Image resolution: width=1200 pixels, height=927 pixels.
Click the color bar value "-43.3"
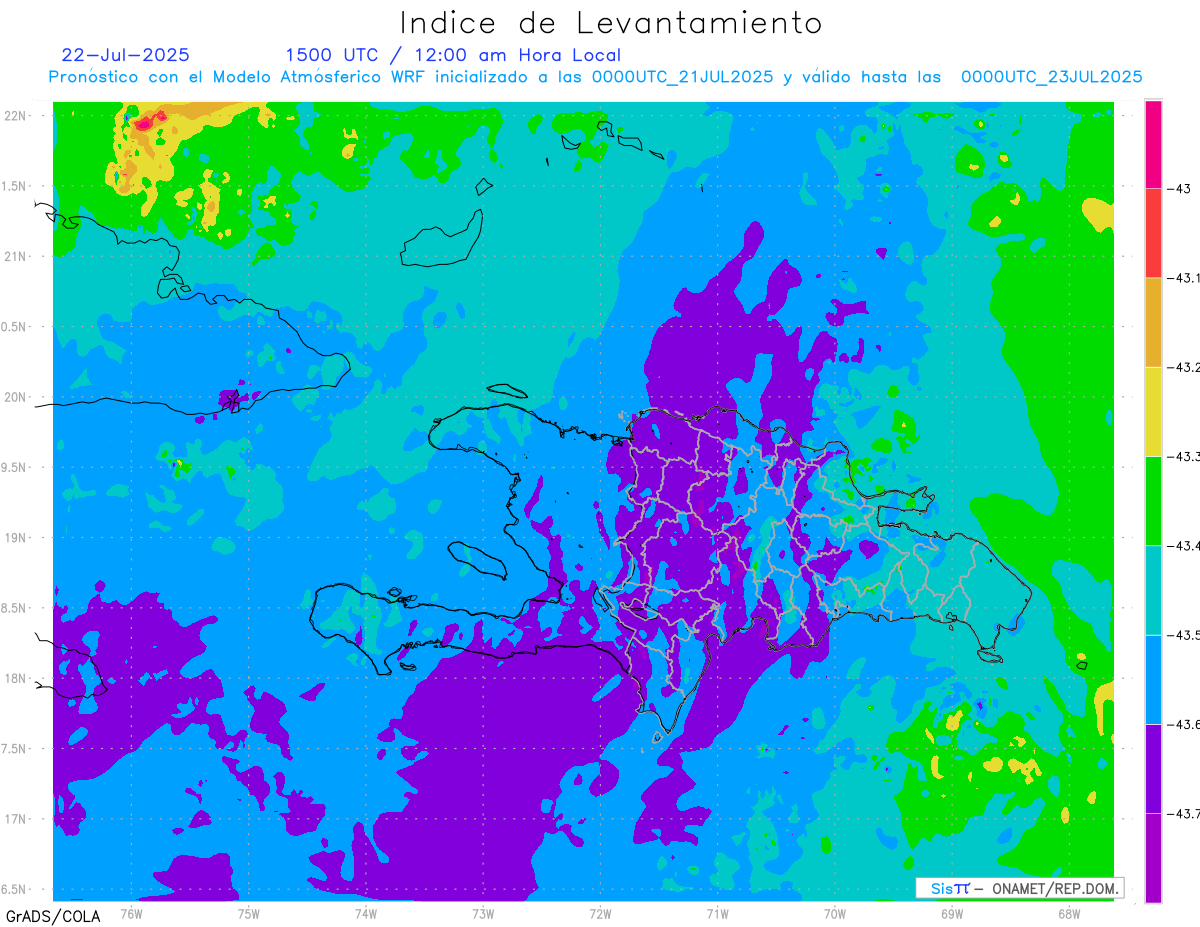point(1183,456)
